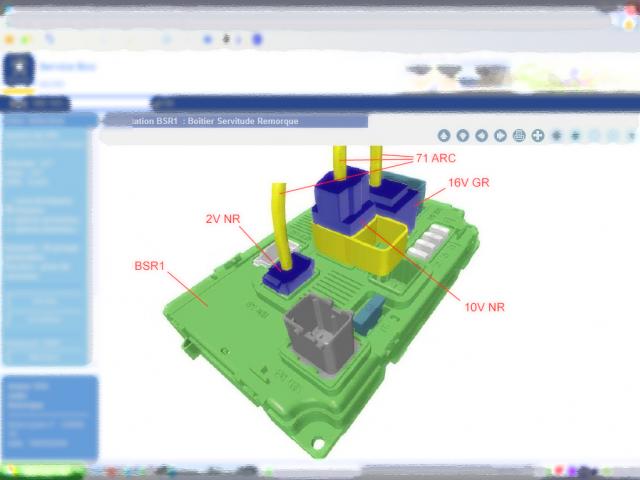The height and width of the screenshot is (480, 640).
Task: Select the BSR1 component label
Action: click(x=149, y=266)
